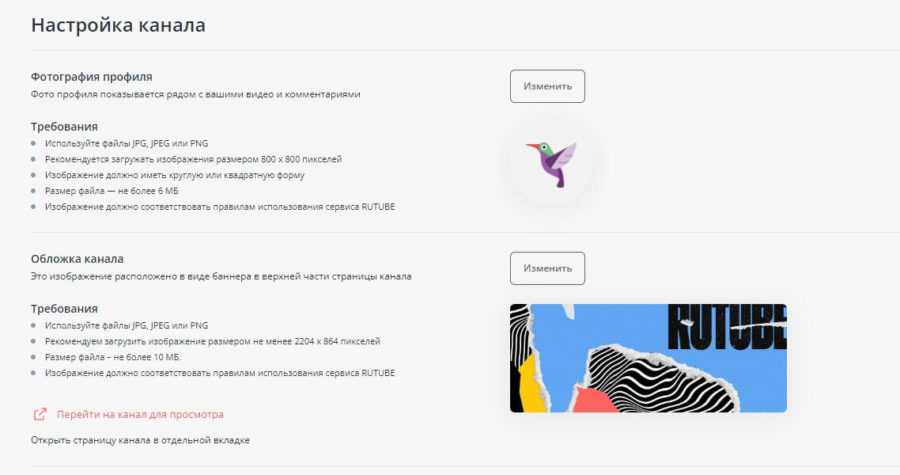Click the Размер файла не более 10 МБ line
Image resolution: width=900 pixels, height=475 pixels.
point(112,357)
